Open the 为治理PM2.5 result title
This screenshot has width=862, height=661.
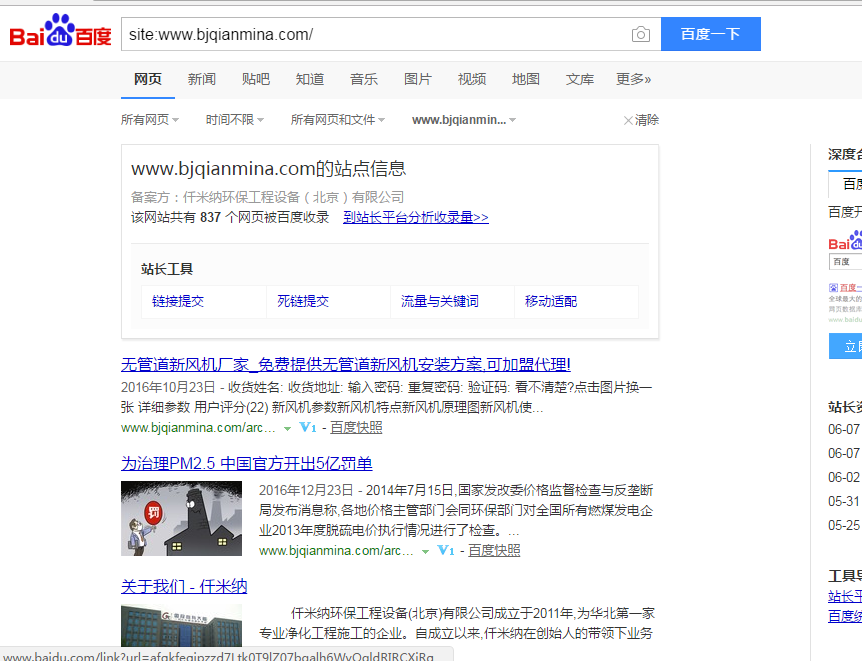click(x=246, y=464)
